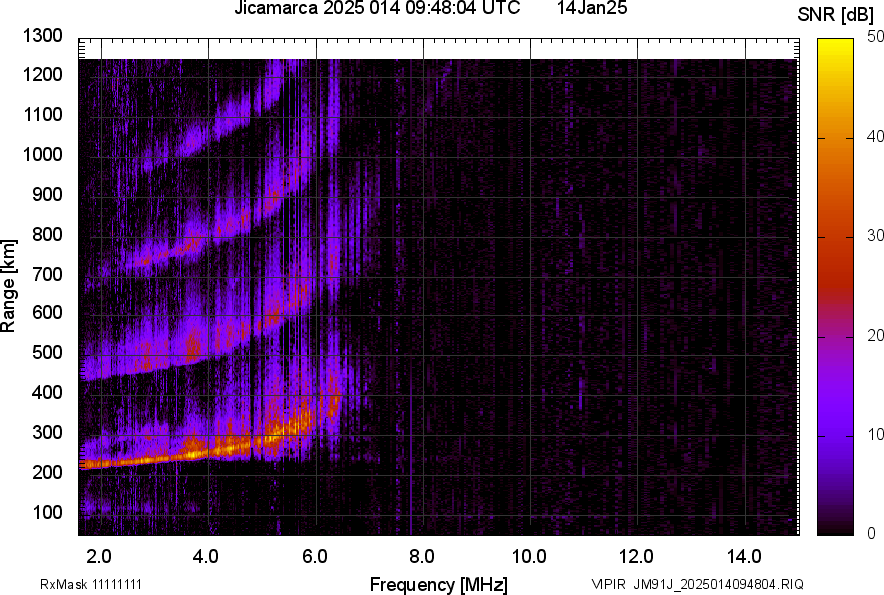Click the range tick label 1100
The image size is (884, 595).
point(42,114)
